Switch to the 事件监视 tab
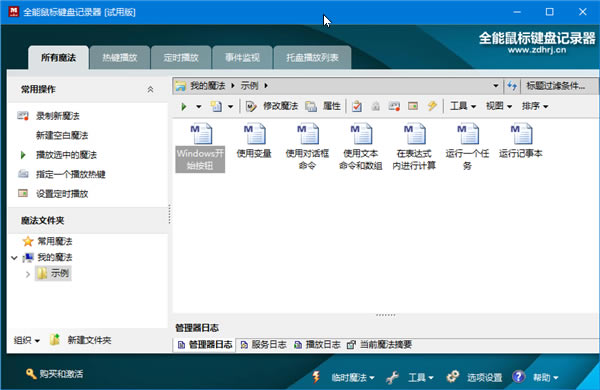This screenshot has height=390, width=600. click(x=242, y=58)
